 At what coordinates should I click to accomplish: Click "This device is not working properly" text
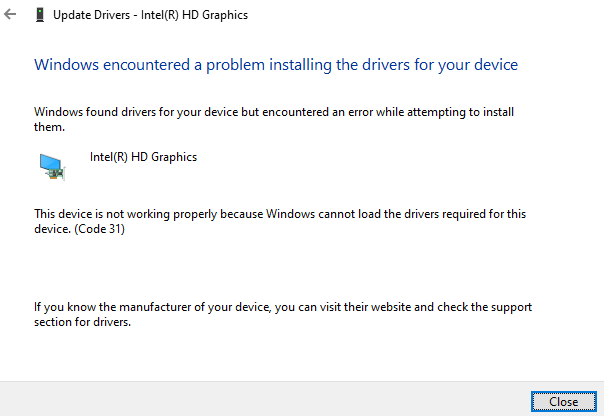click(x=128, y=214)
